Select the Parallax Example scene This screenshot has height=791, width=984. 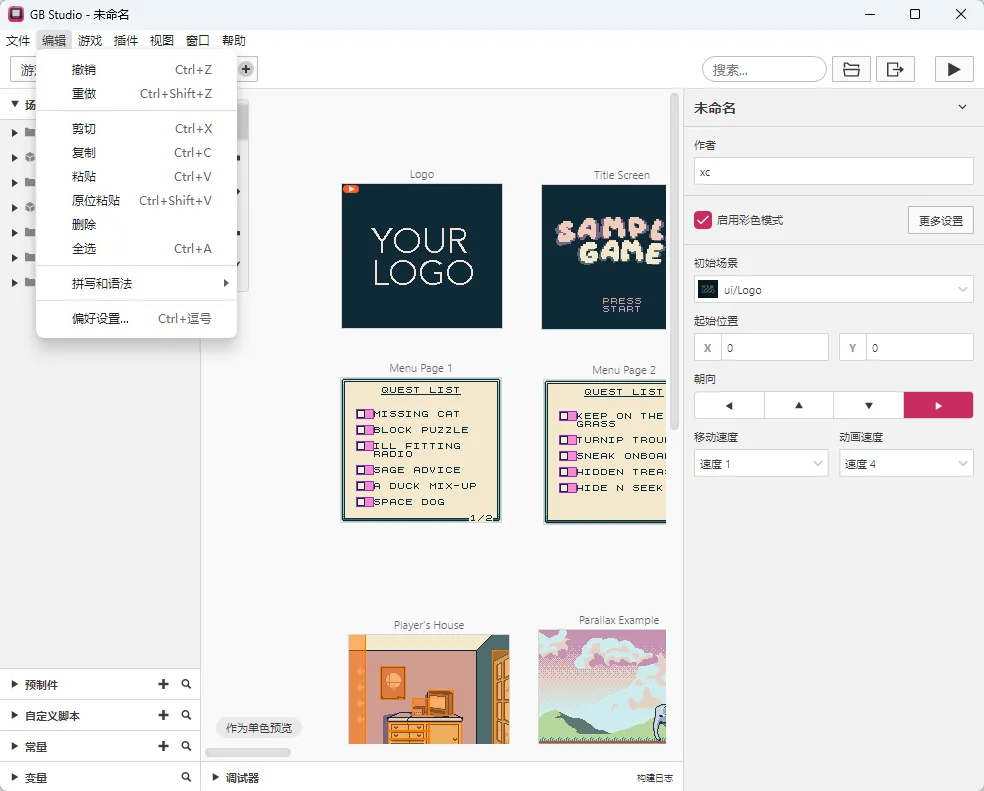click(602, 686)
